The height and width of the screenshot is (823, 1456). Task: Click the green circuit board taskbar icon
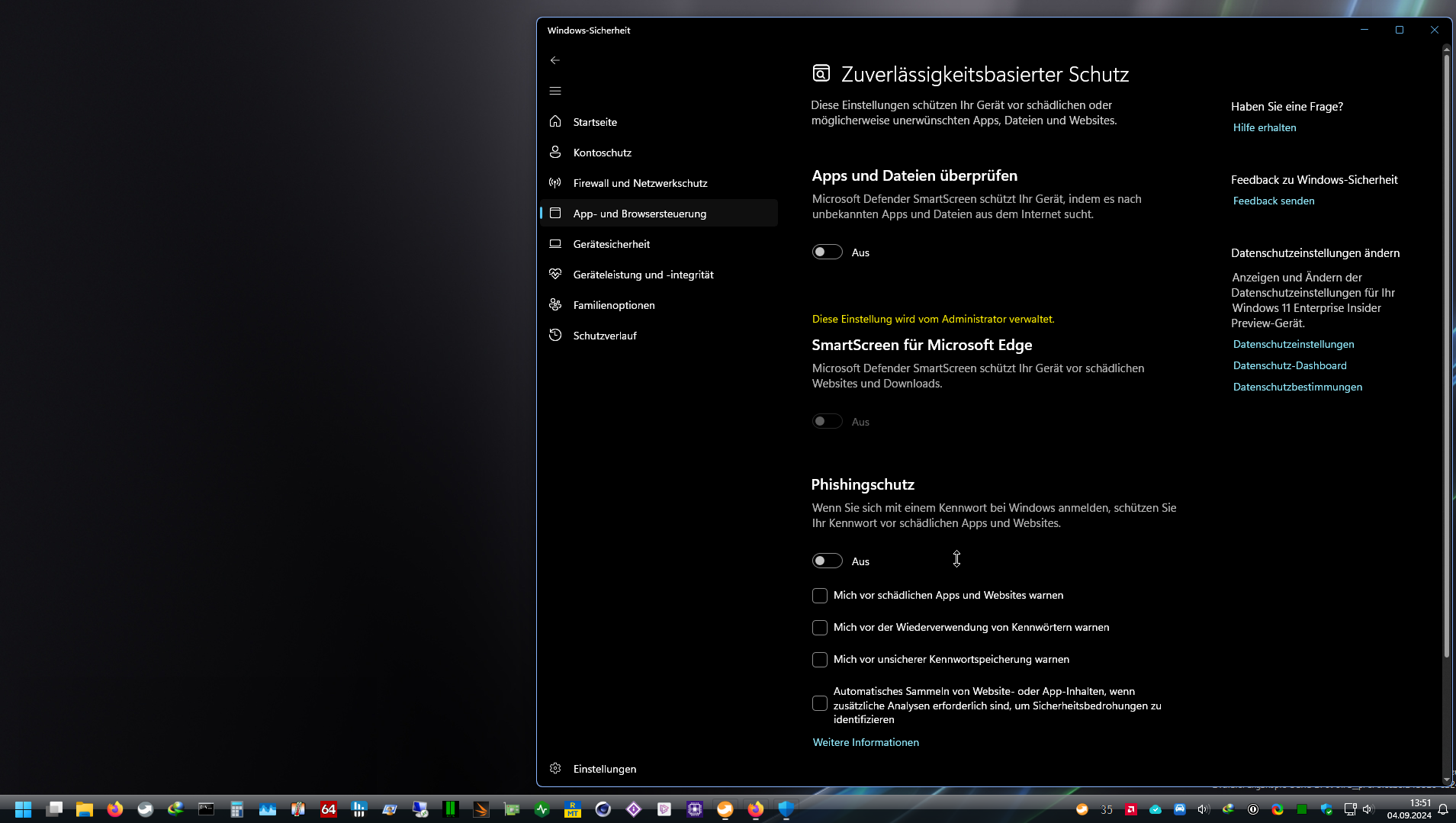tap(512, 809)
